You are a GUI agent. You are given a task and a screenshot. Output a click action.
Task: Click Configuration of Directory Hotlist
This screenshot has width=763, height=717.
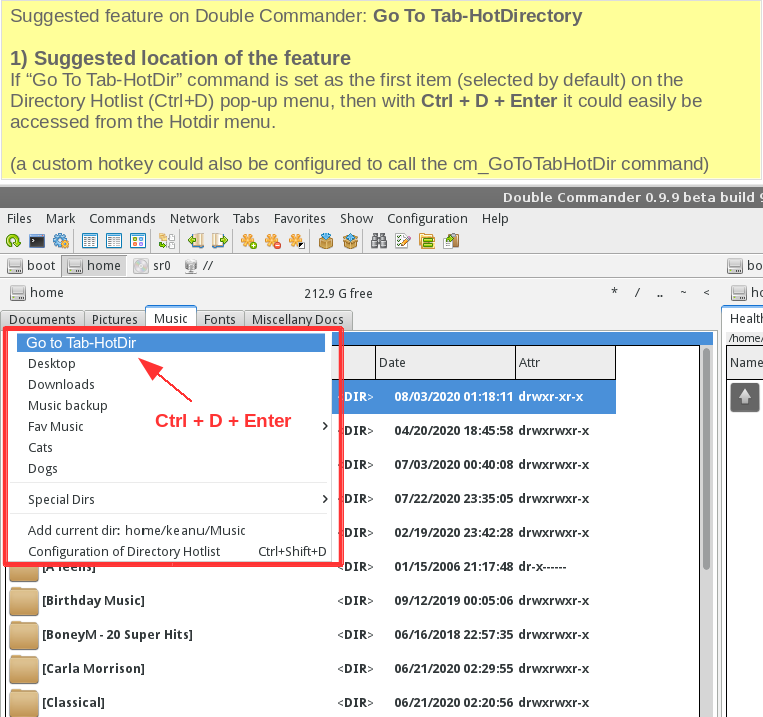coord(124,552)
